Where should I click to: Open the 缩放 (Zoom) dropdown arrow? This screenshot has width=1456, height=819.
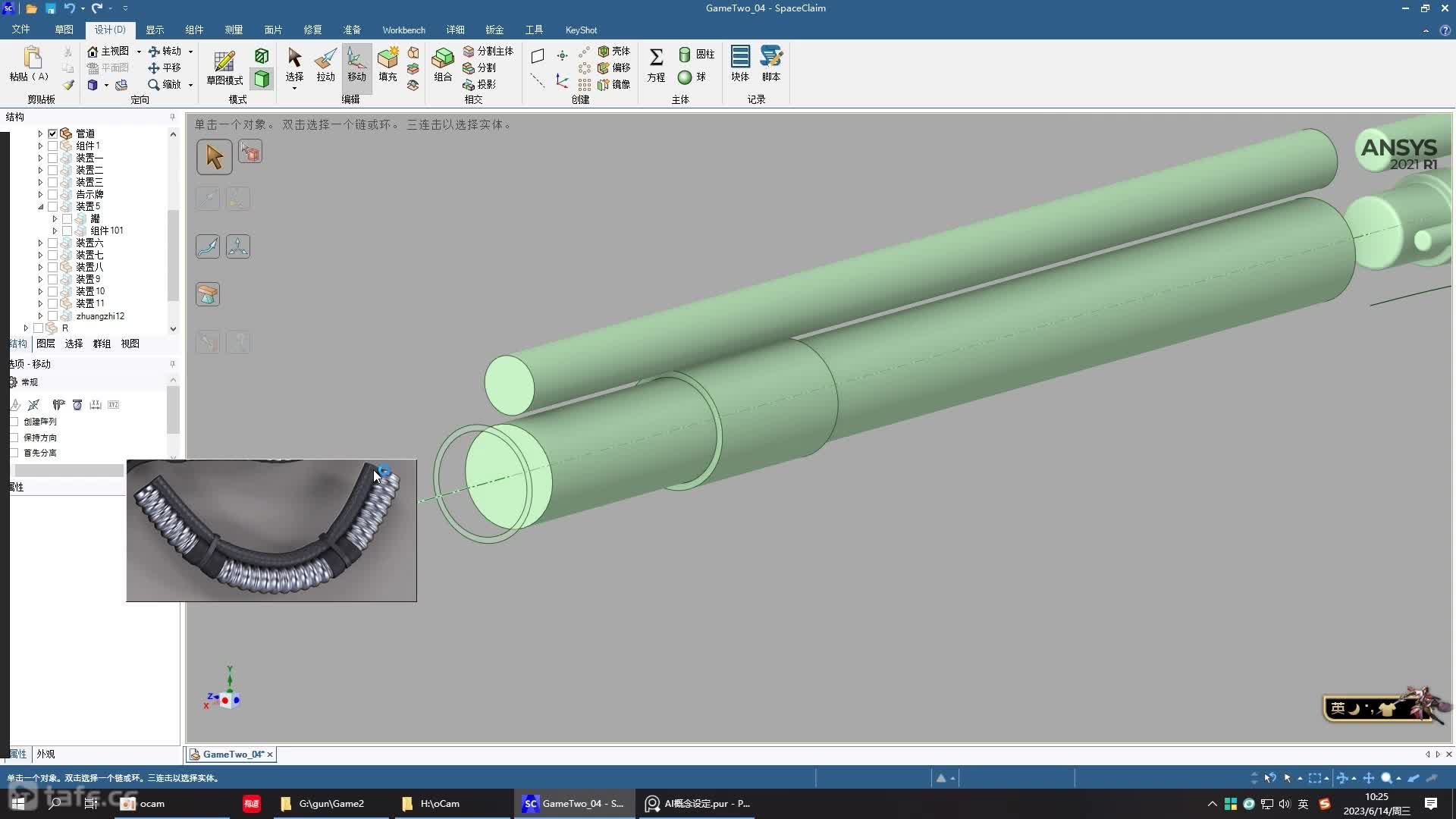tap(190, 85)
